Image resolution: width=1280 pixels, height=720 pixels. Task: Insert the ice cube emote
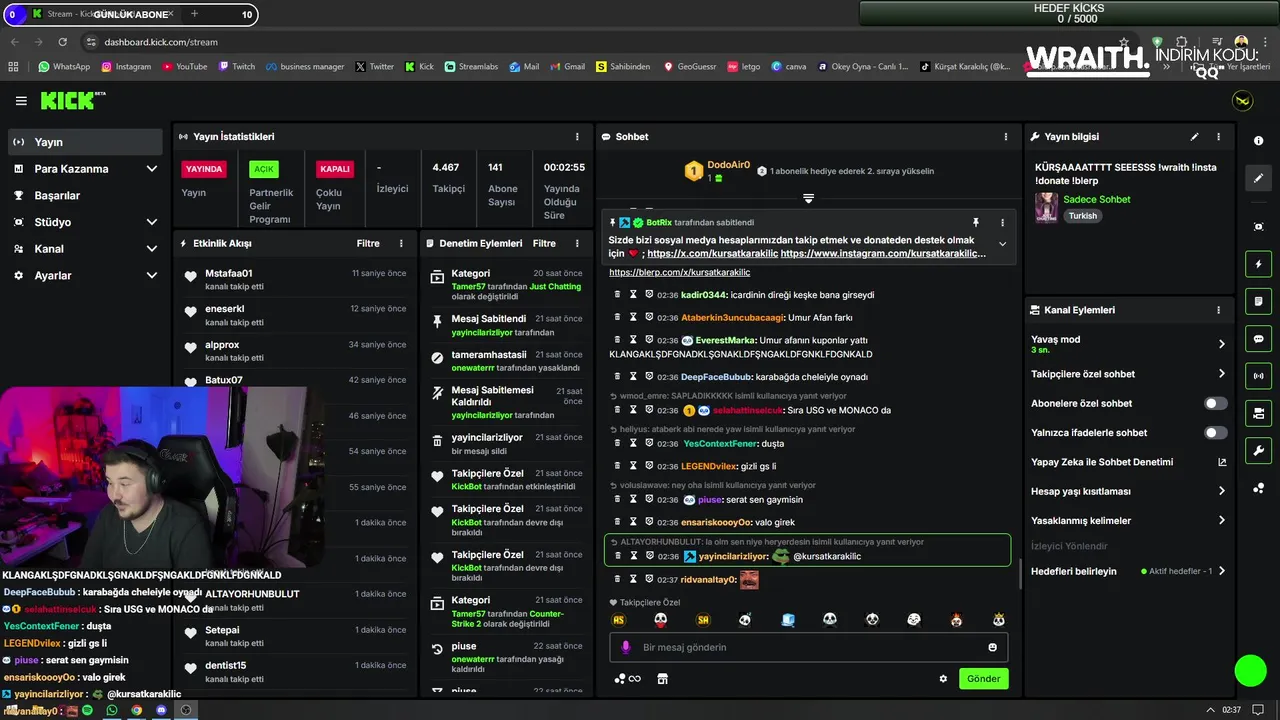788,620
